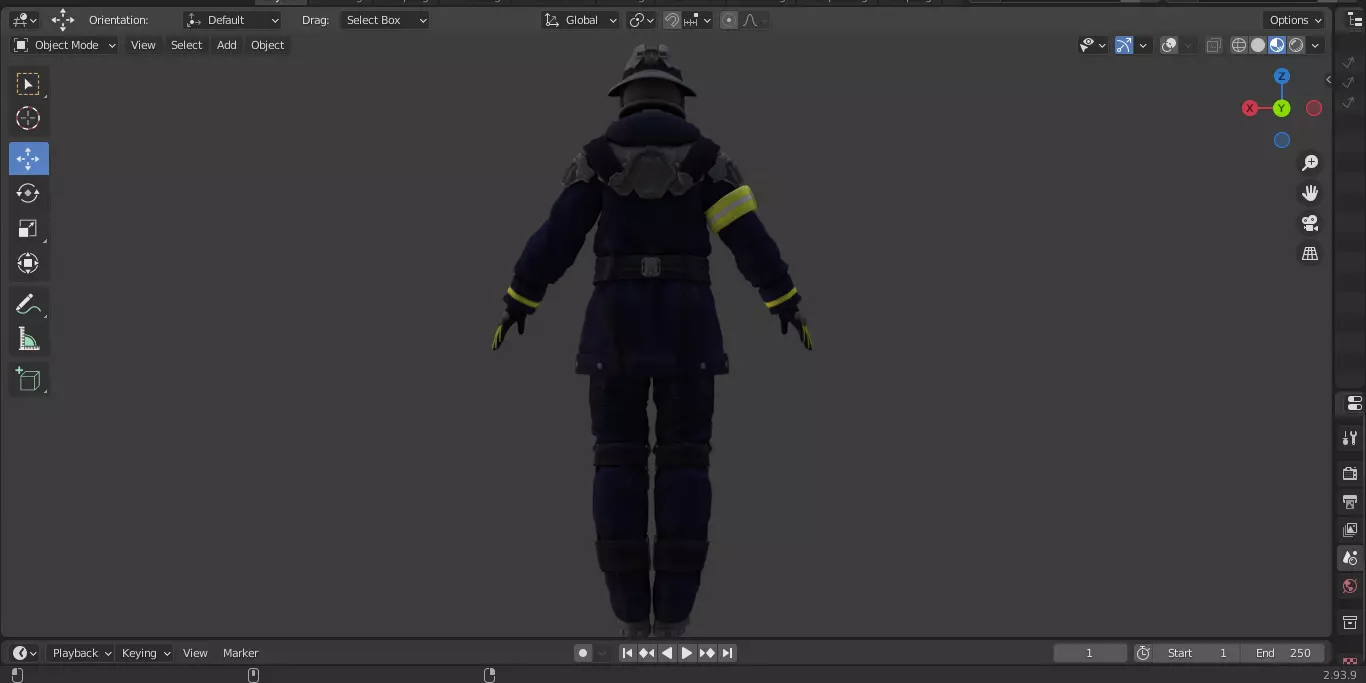The image size is (1366, 683).
Task: Click the blue Z axis gizmo handle
Action: [x=1281, y=76]
